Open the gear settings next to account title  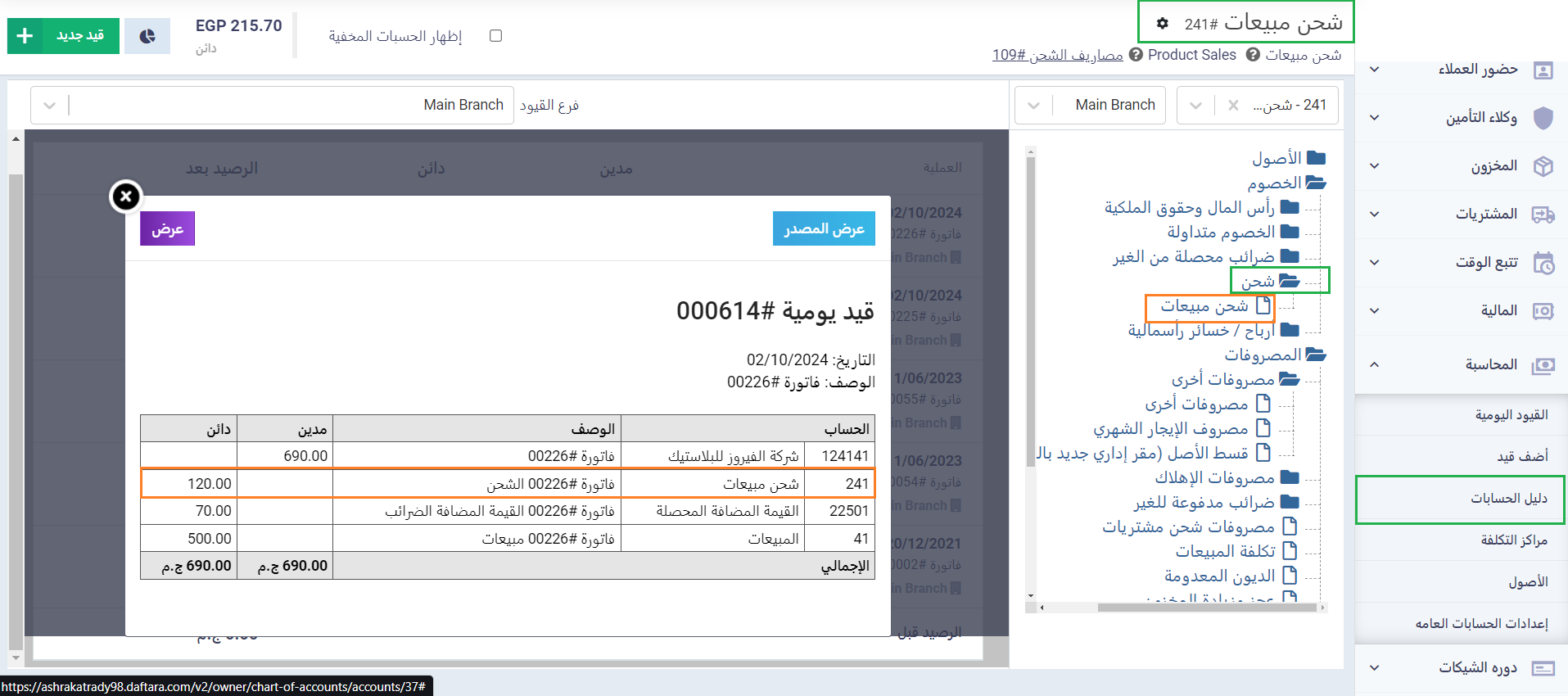click(1163, 24)
